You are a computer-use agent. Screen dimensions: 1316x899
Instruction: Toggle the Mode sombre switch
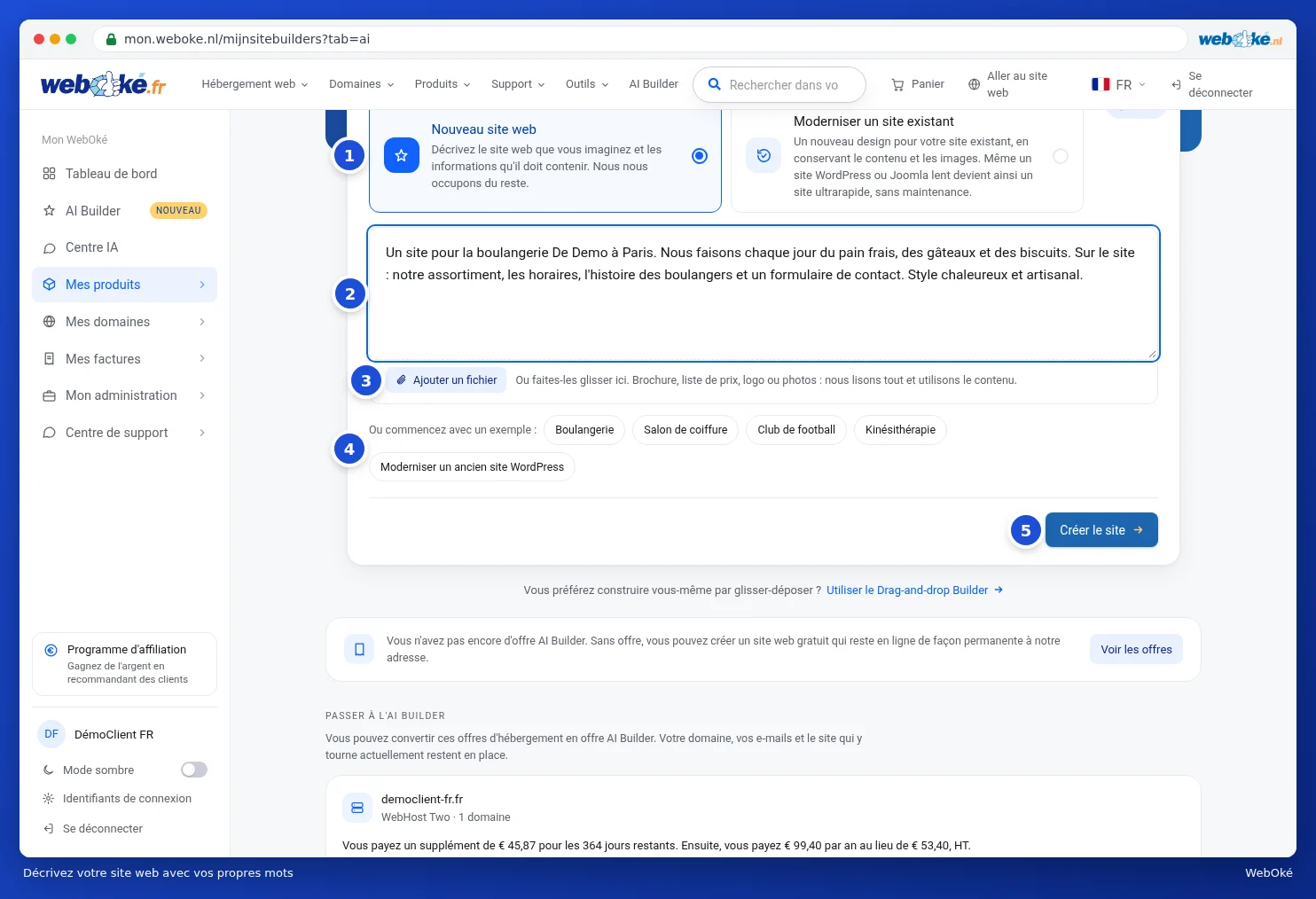coord(194,770)
